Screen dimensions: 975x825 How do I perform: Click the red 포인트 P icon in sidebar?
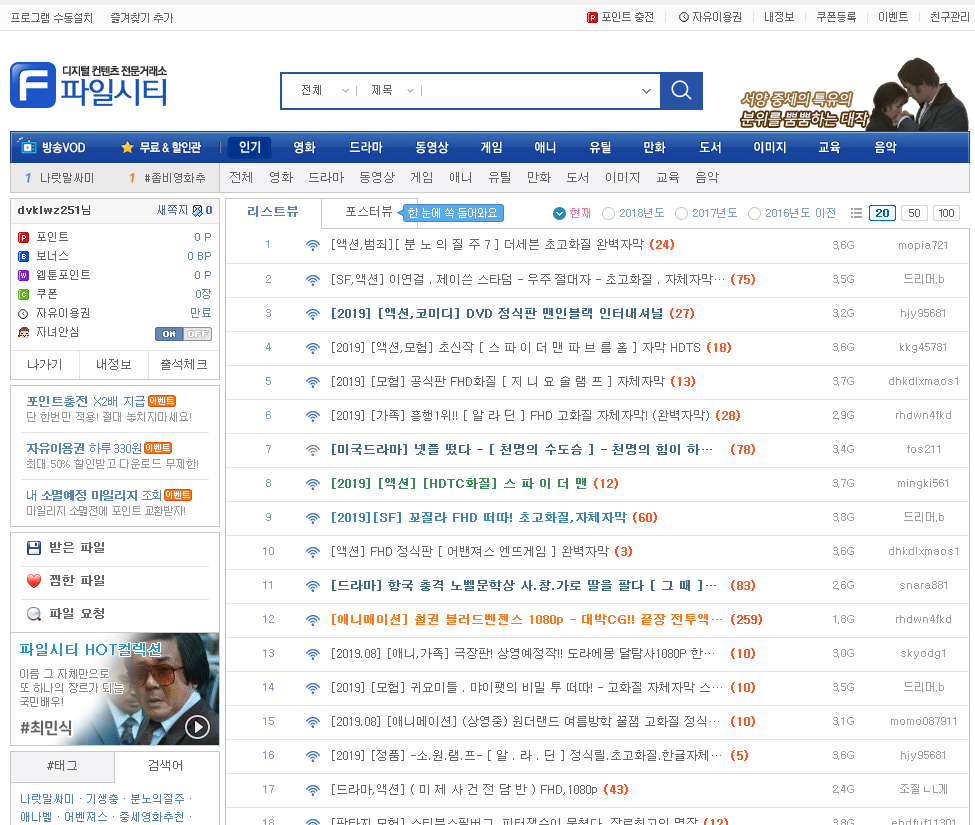(x=24, y=237)
